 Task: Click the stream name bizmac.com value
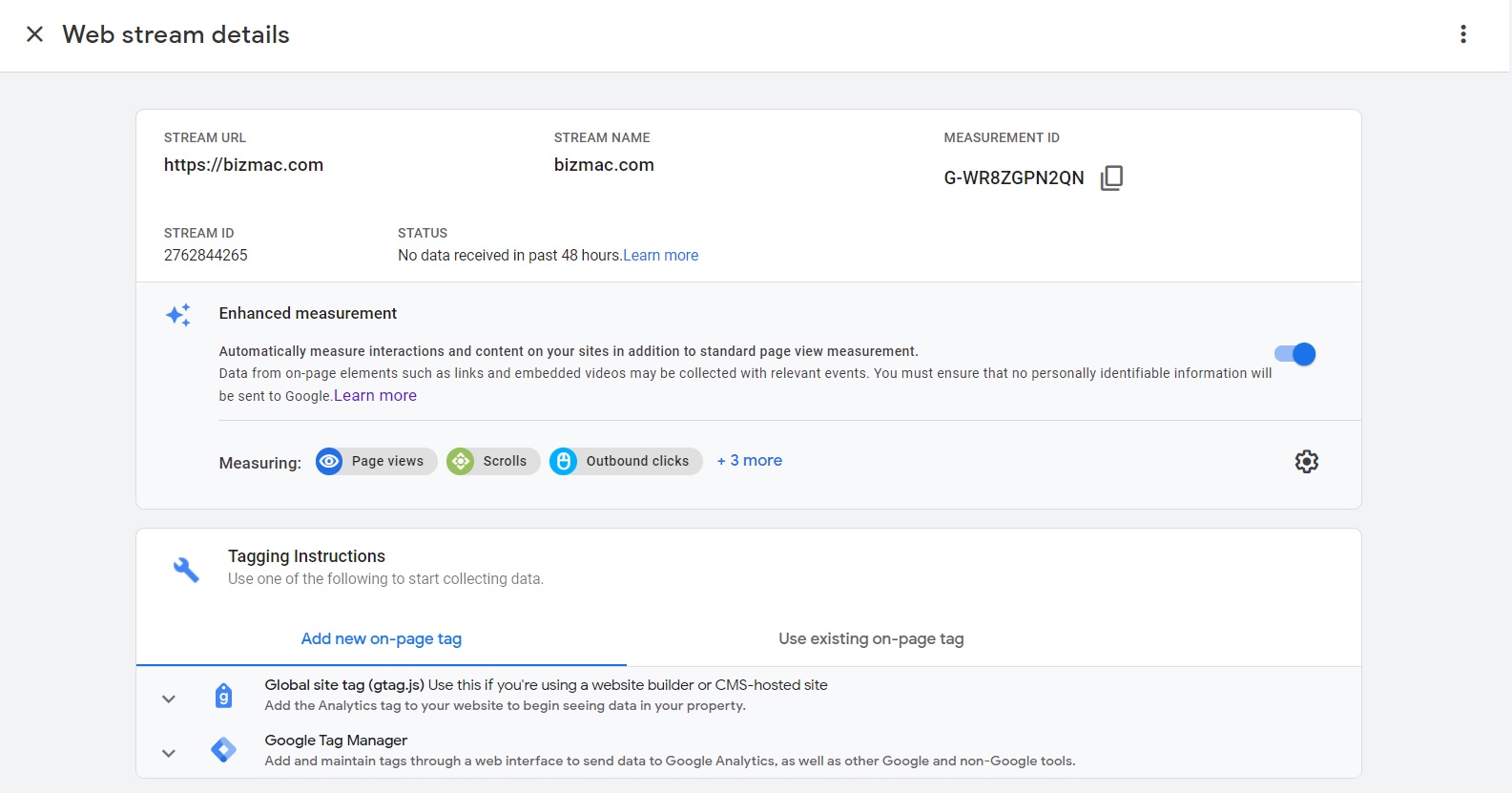(x=604, y=165)
